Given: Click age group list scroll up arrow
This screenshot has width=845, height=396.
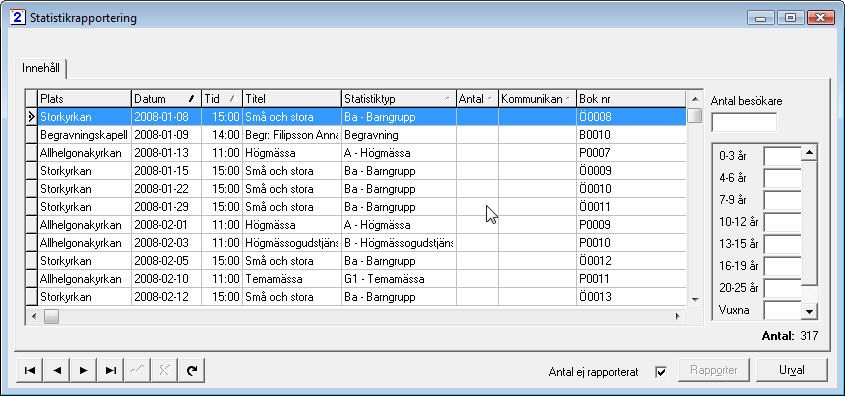Looking at the screenshot, I should coord(809,153).
